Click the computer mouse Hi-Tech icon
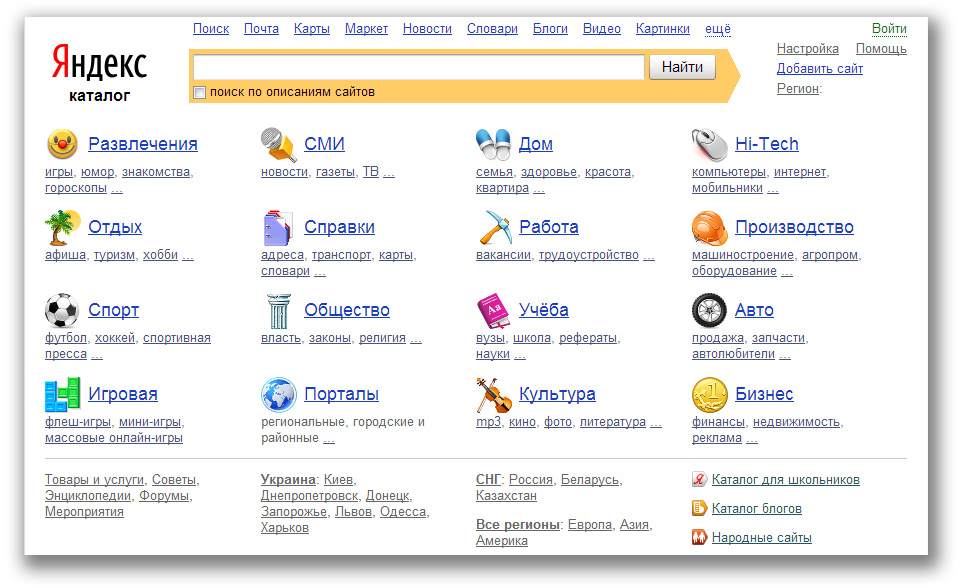968x588 pixels. 709,145
